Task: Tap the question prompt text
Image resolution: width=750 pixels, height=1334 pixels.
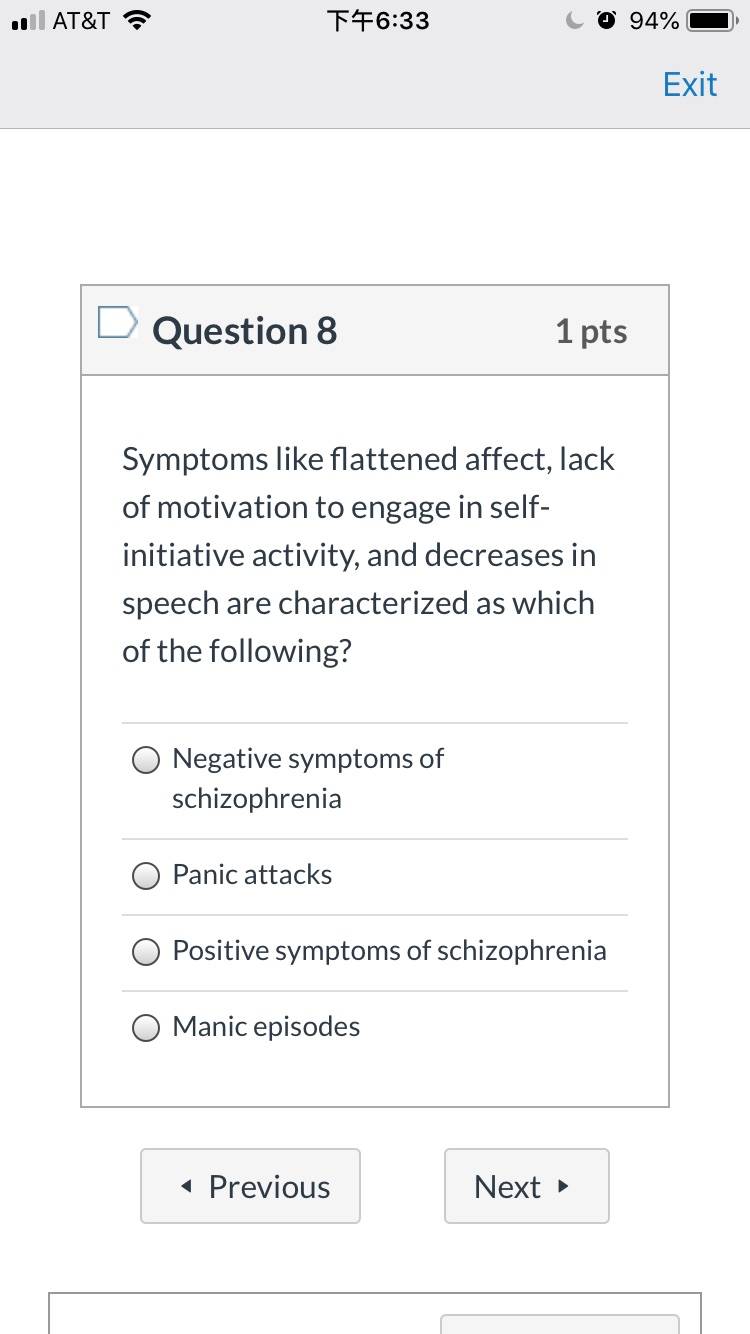Action: point(369,555)
